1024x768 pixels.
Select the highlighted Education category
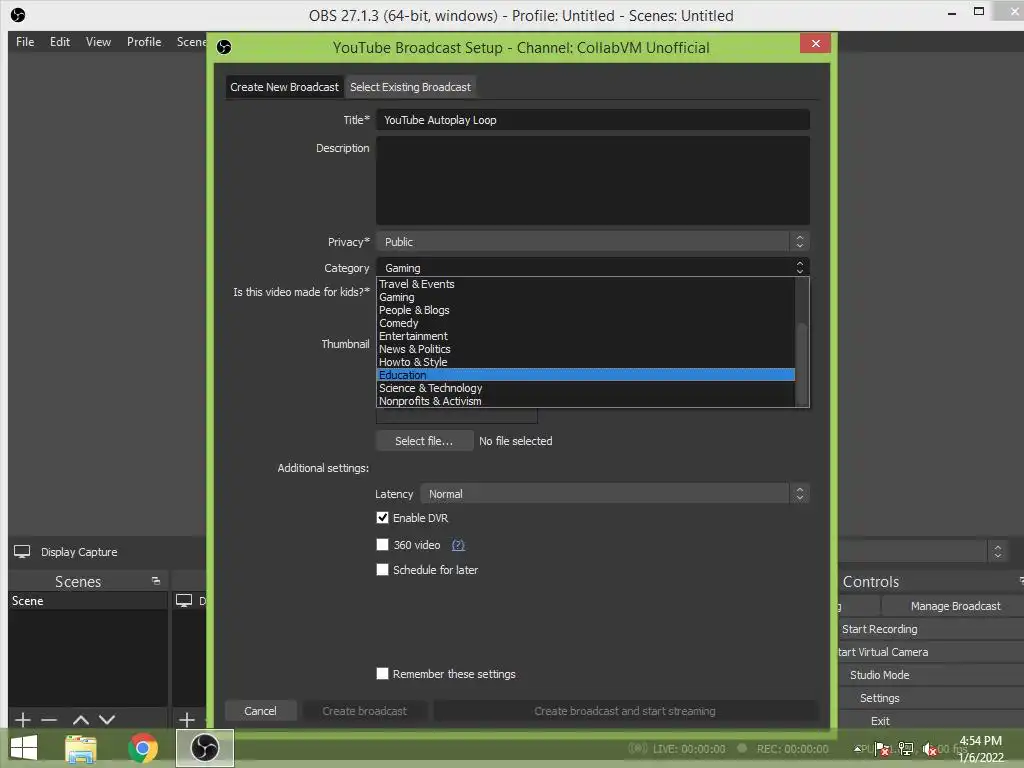click(586, 375)
